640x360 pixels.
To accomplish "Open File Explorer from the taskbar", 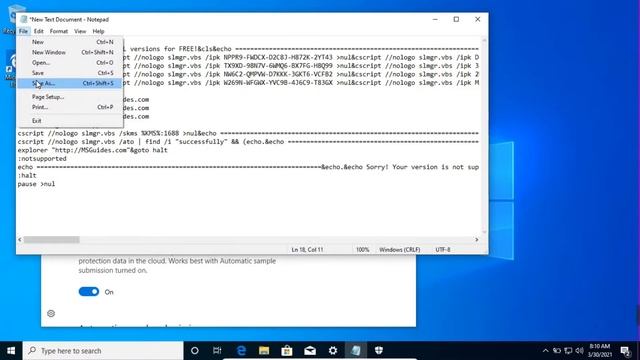I will point(264,351).
